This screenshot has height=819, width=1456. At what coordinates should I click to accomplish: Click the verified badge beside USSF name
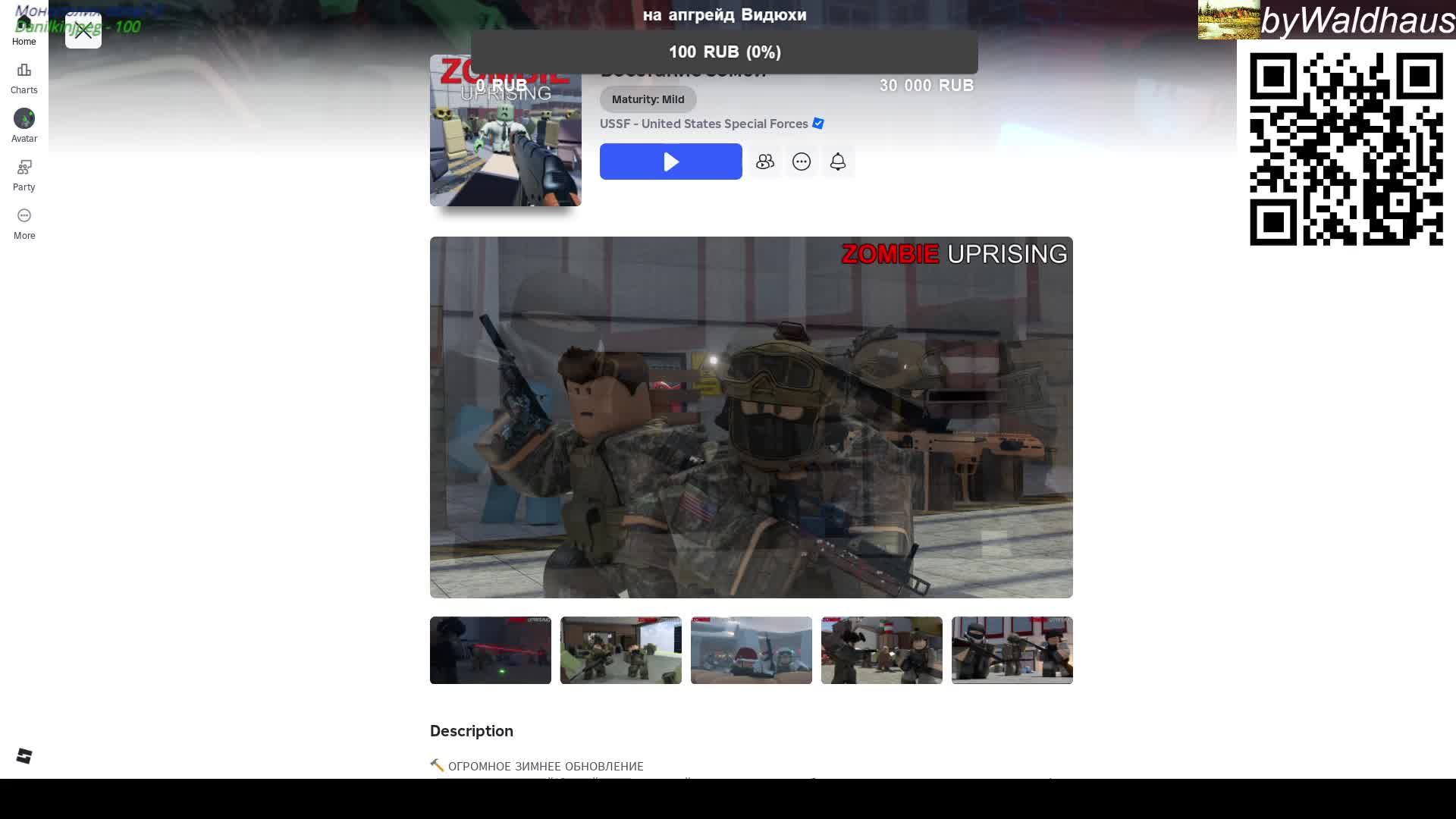pos(818,123)
